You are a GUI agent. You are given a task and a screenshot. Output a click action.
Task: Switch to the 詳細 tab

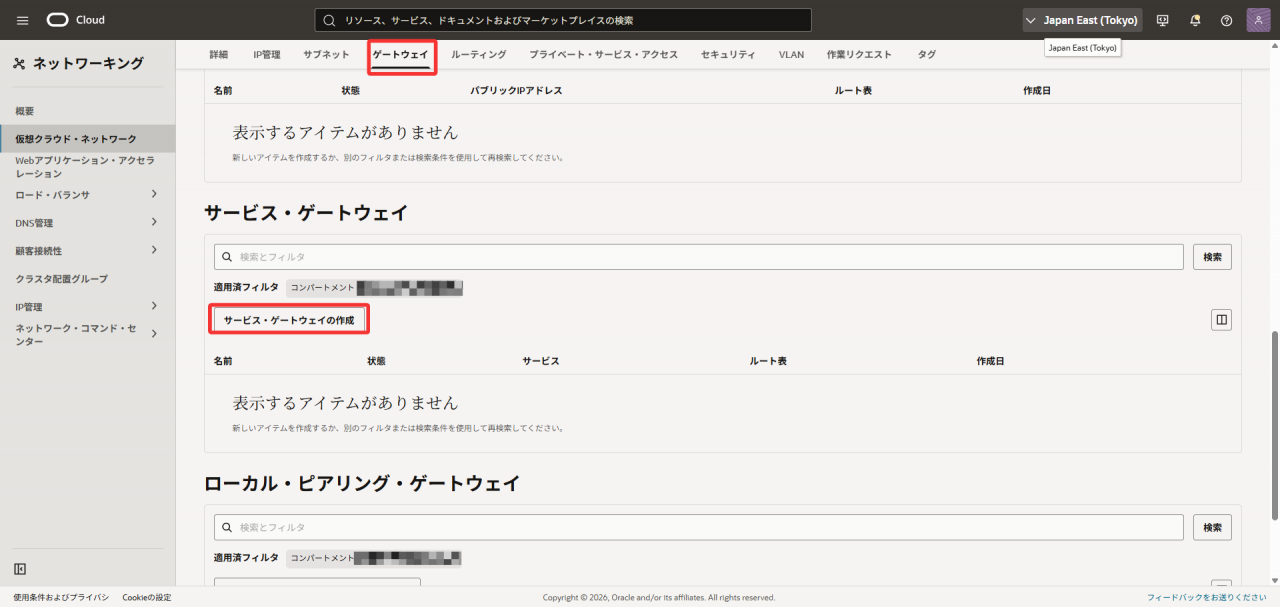[x=219, y=54]
